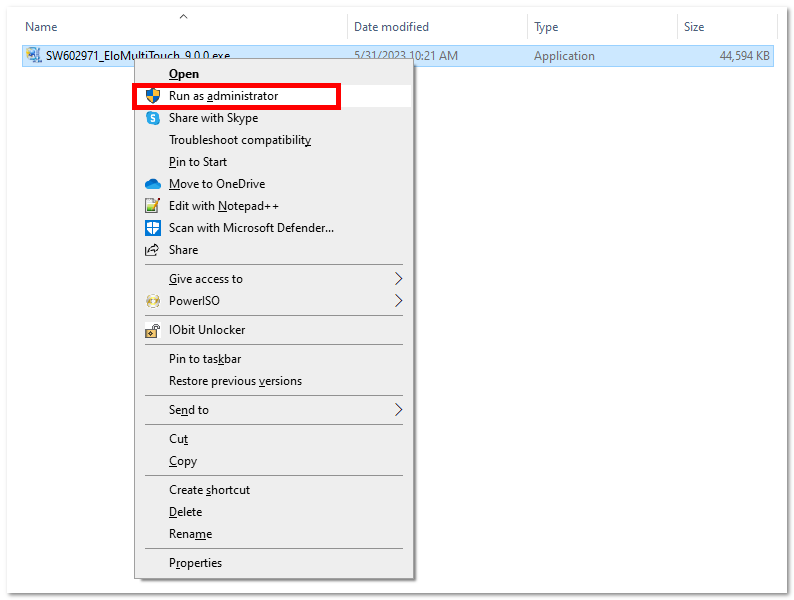This screenshot has height=600, width=794.
Task: Open the Send to entry
Action: 273,410
